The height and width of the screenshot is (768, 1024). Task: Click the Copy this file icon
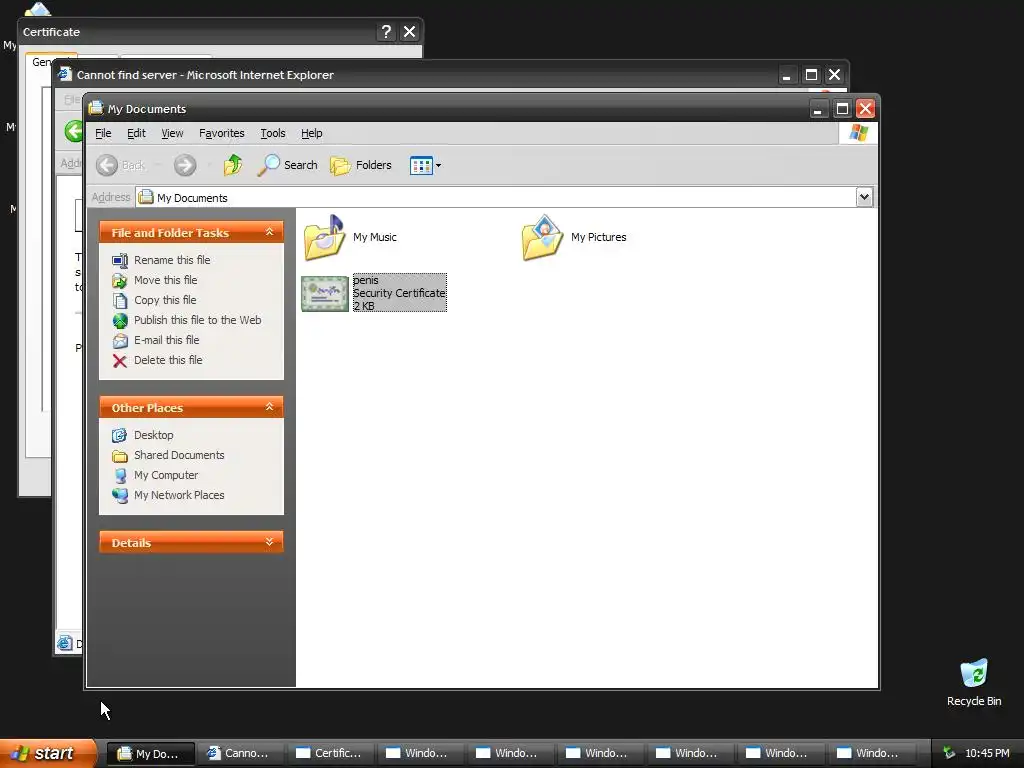(120, 301)
